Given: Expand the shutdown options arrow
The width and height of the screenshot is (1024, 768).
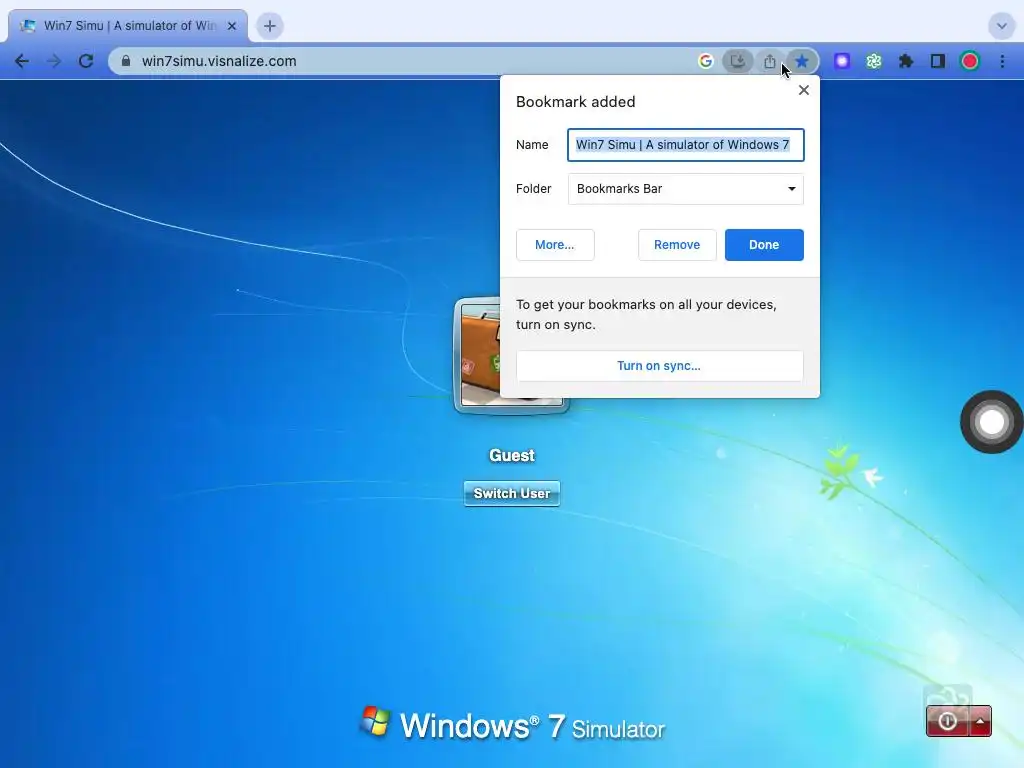Looking at the screenshot, I should pos(980,721).
